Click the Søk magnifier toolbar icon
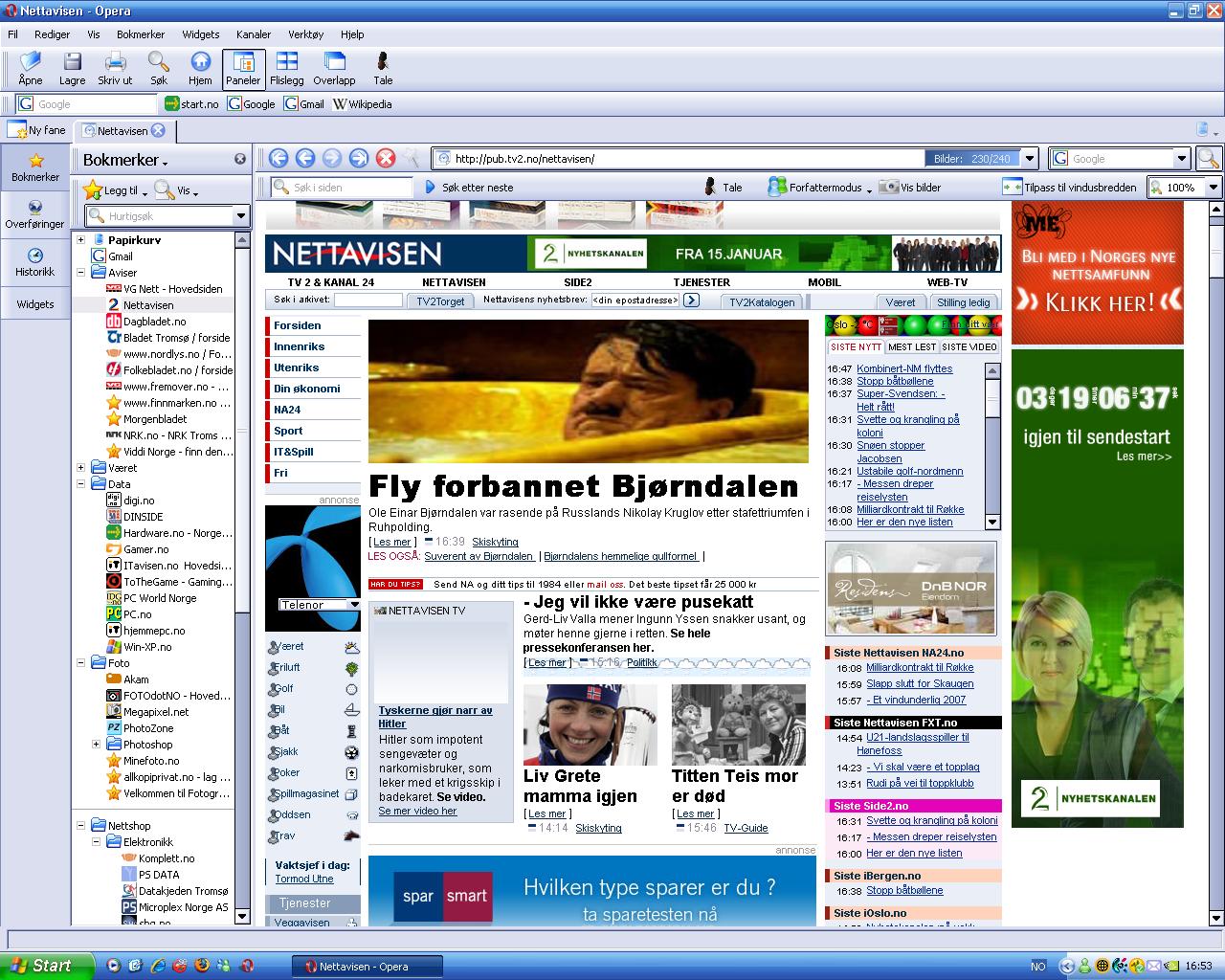This screenshot has height=980, width=1225. coord(159,69)
